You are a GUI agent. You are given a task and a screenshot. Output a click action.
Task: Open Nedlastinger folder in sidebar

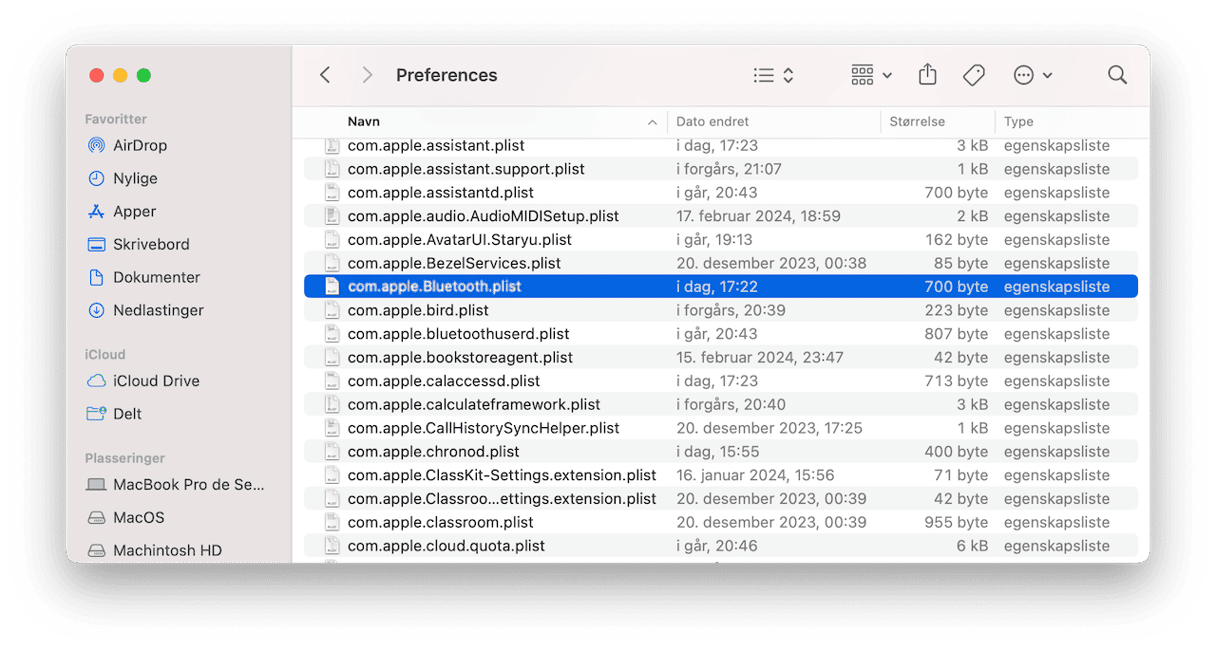coord(158,310)
